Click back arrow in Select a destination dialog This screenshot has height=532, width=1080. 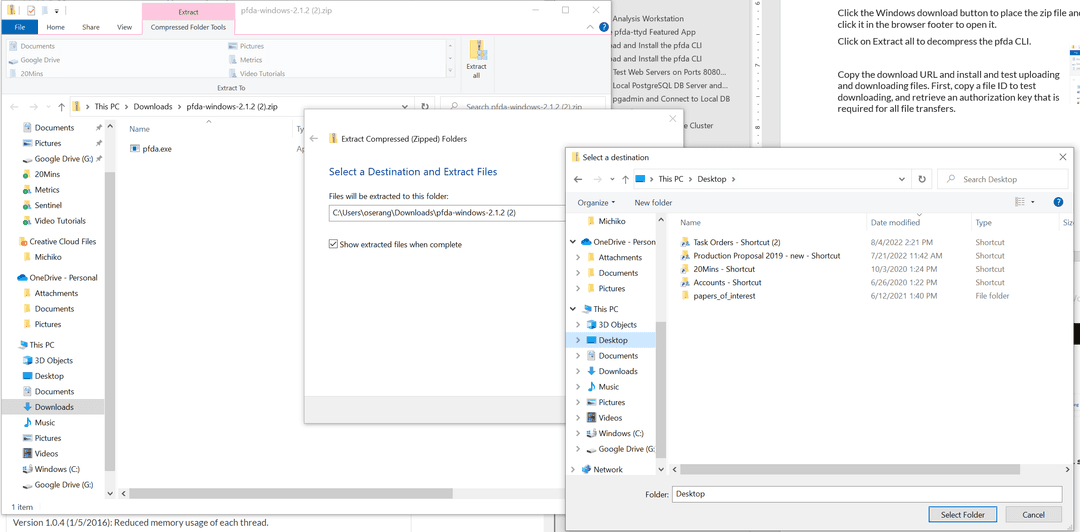pos(578,179)
